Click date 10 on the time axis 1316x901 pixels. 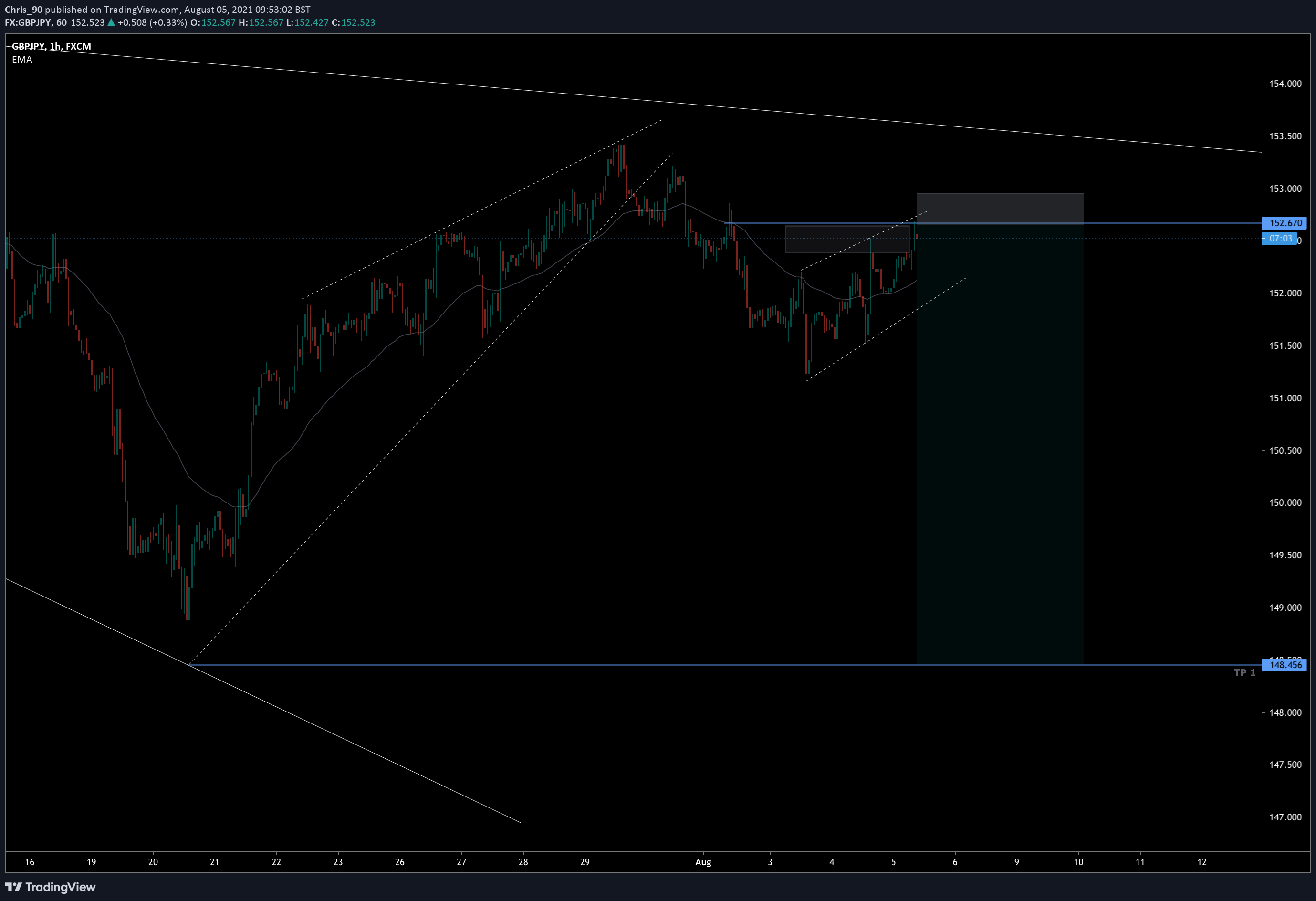tap(1079, 862)
